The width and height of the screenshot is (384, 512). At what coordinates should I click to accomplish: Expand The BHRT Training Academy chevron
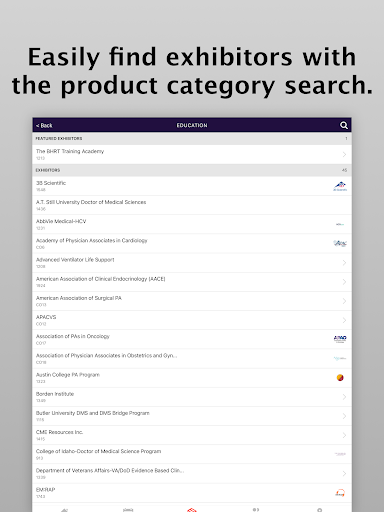point(344,154)
